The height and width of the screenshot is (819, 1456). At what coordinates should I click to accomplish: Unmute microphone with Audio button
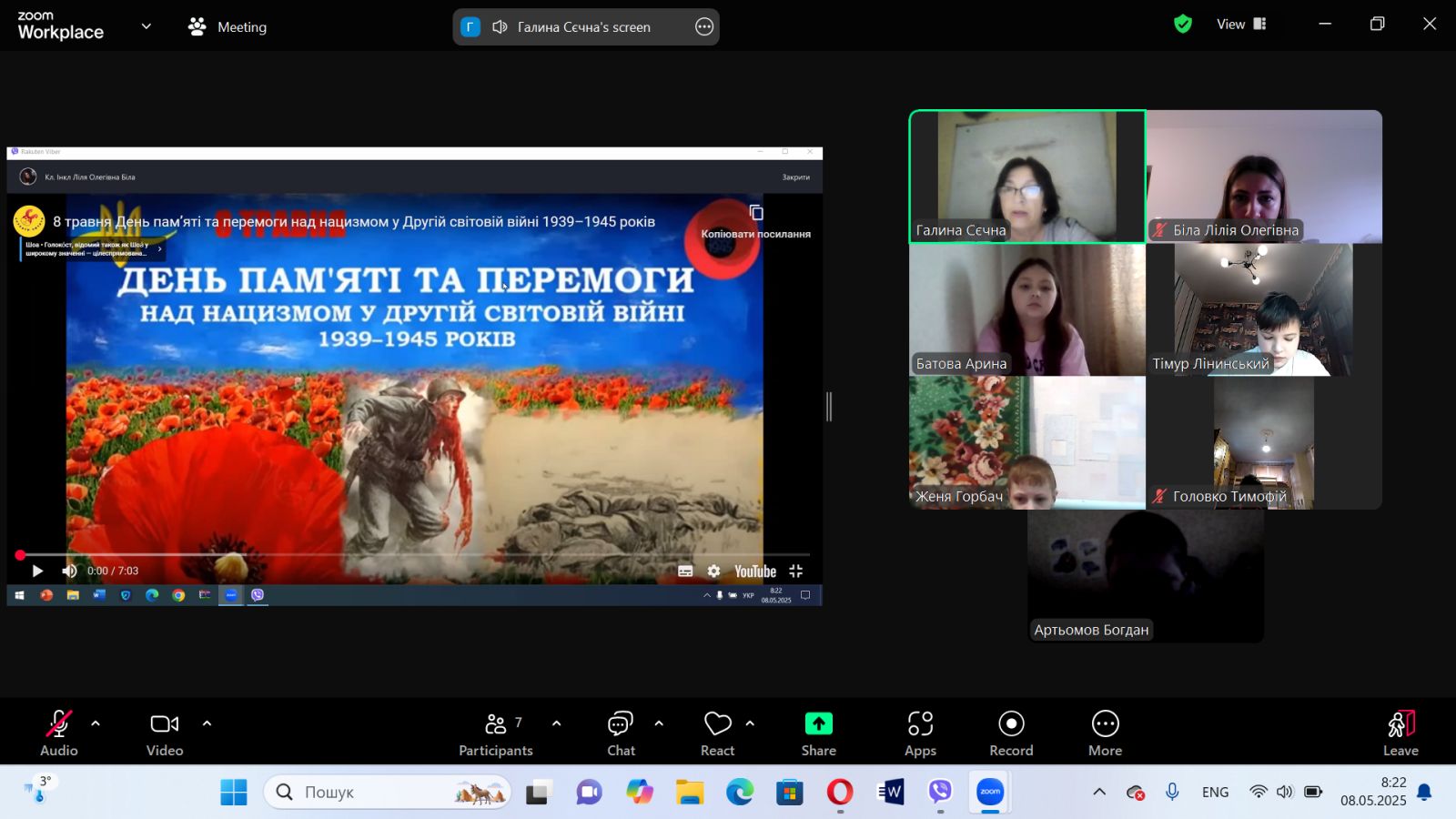(x=59, y=733)
